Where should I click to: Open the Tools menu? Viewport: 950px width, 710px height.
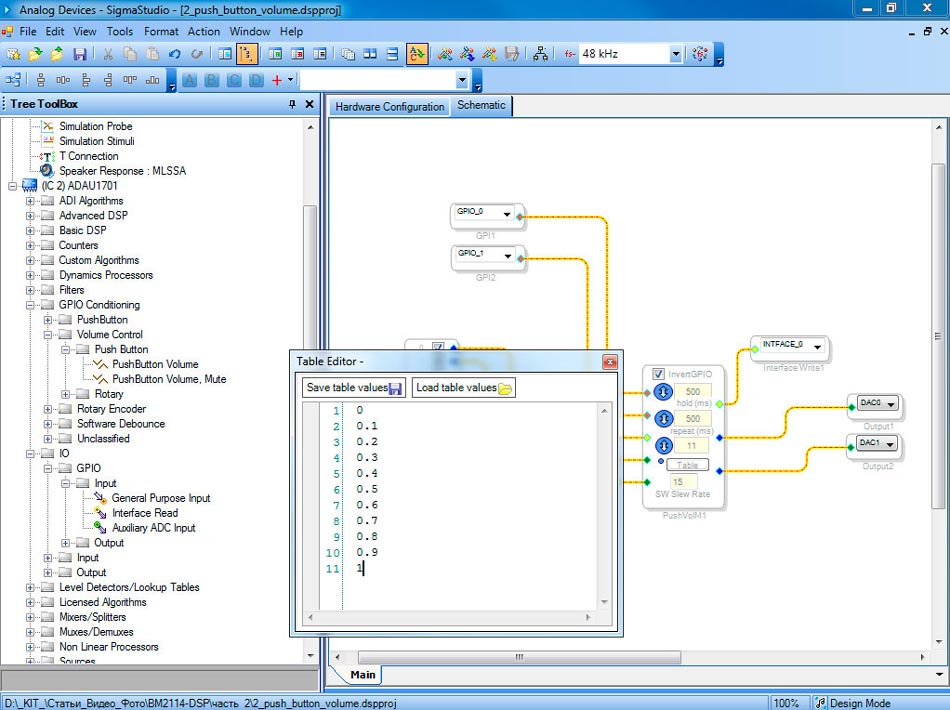119,32
